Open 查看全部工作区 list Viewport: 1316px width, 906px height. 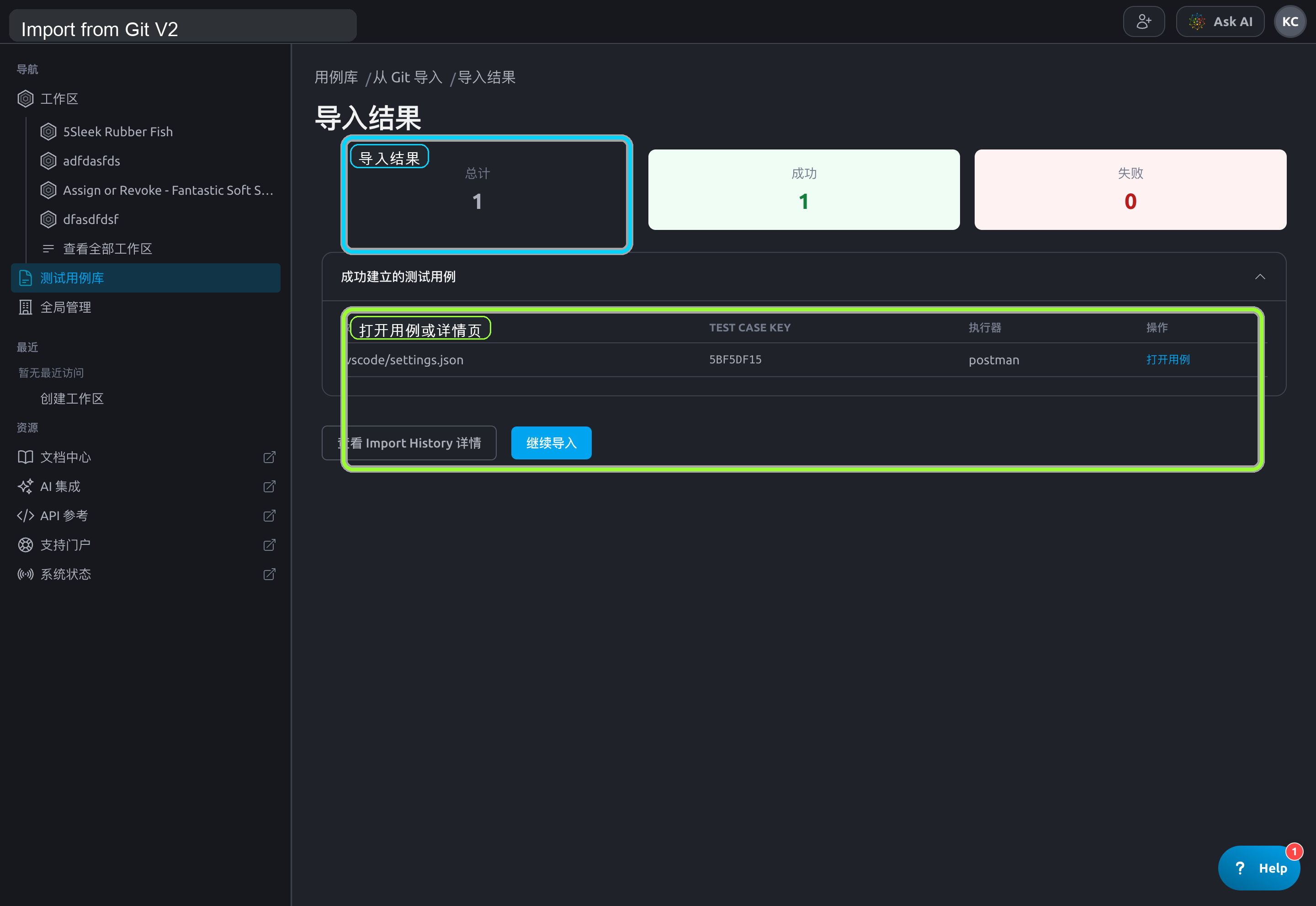107,249
